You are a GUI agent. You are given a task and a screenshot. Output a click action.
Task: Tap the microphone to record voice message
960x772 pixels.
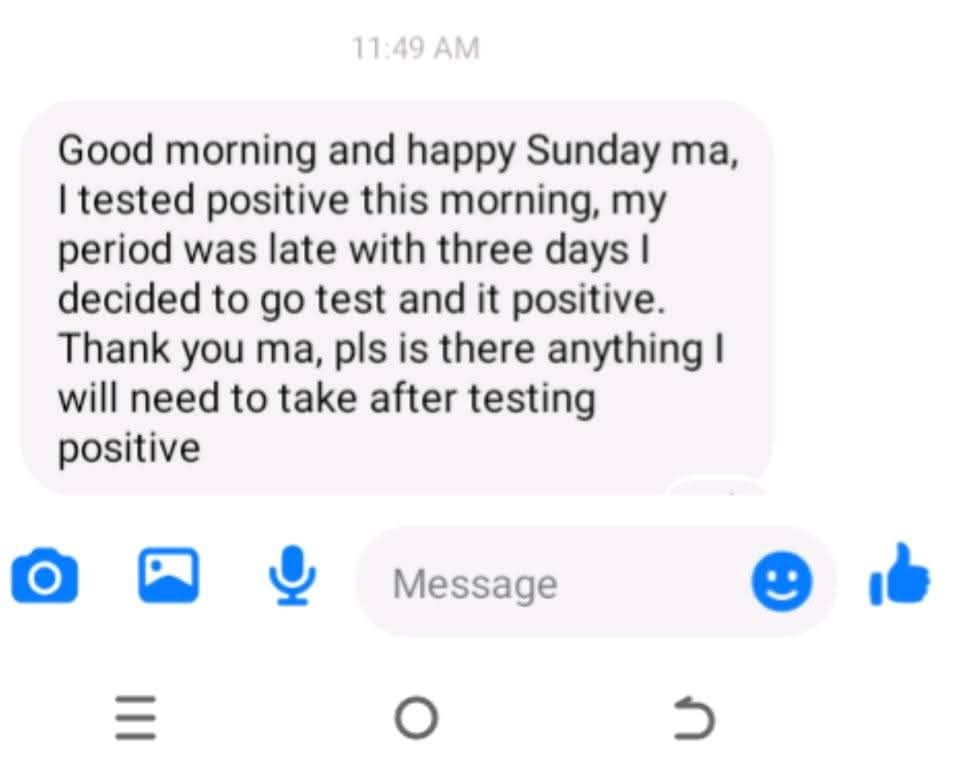click(293, 575)
